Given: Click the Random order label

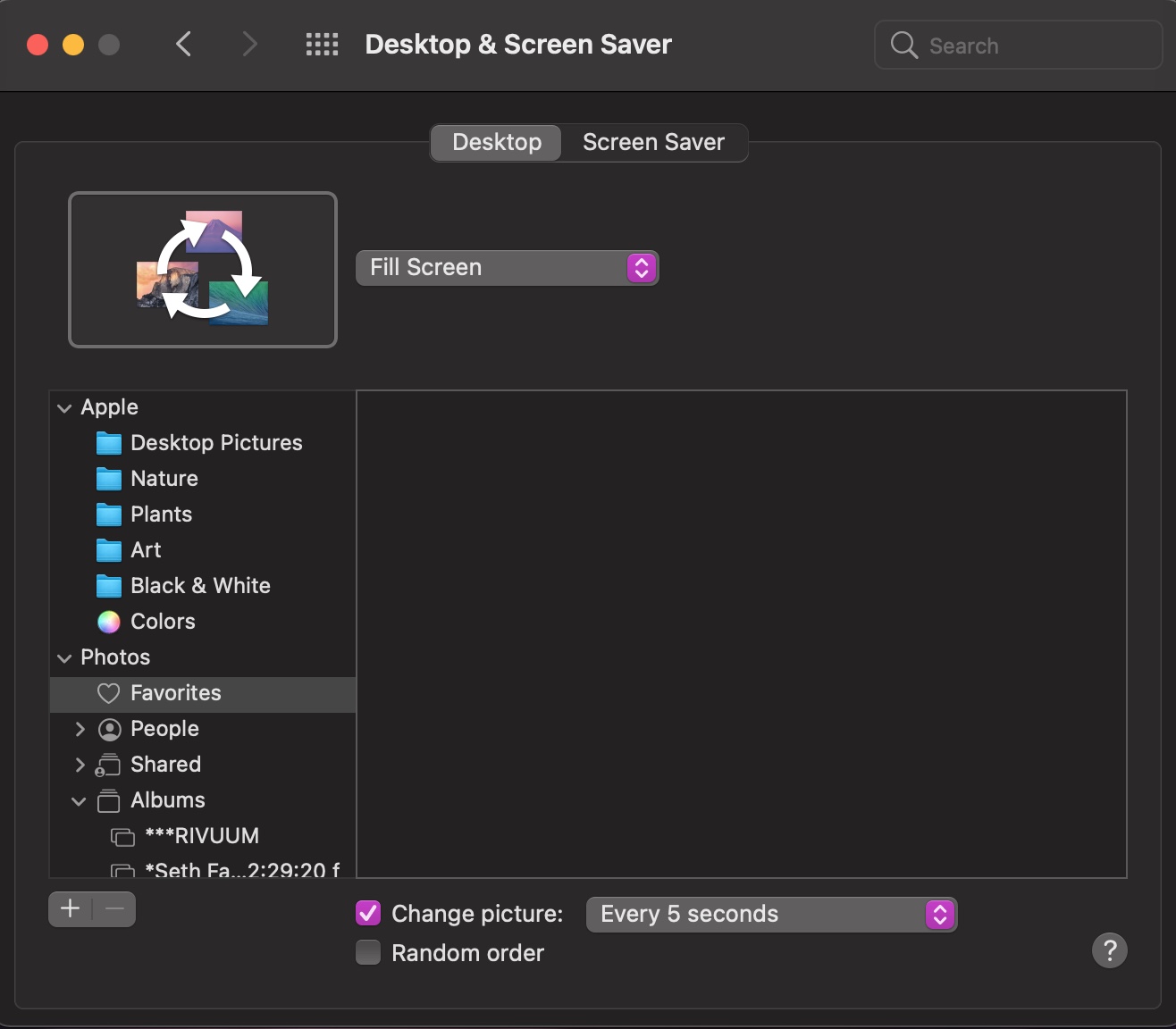Looking at the screenshot, I should 467,953.
